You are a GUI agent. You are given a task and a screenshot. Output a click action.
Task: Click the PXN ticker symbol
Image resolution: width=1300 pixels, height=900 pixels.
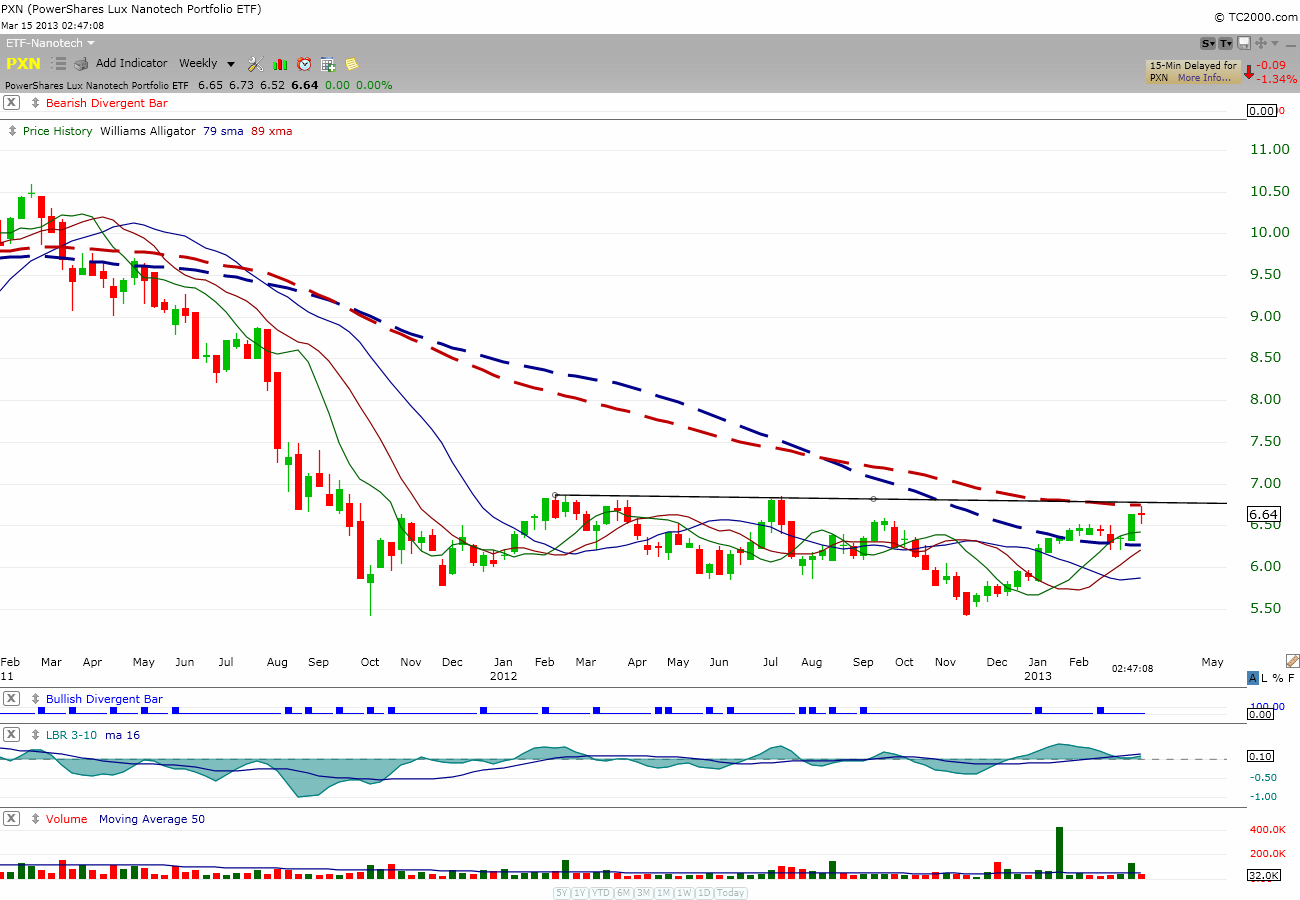pos(23,64)
